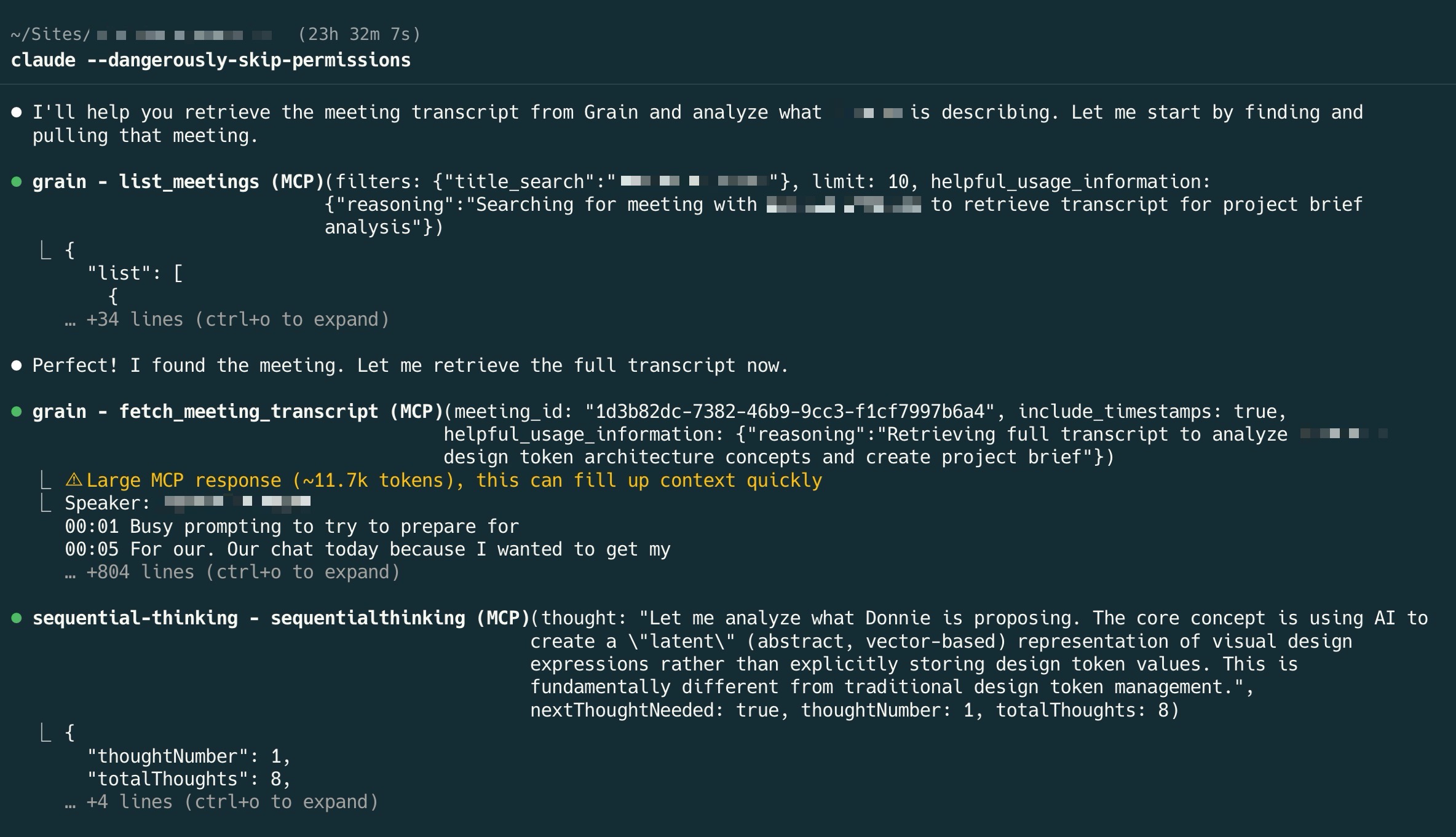This screenshot has width=1456, height=837.
Task: Expand the "+4 lines" collapsed thinking output
Action: (221, 802)
